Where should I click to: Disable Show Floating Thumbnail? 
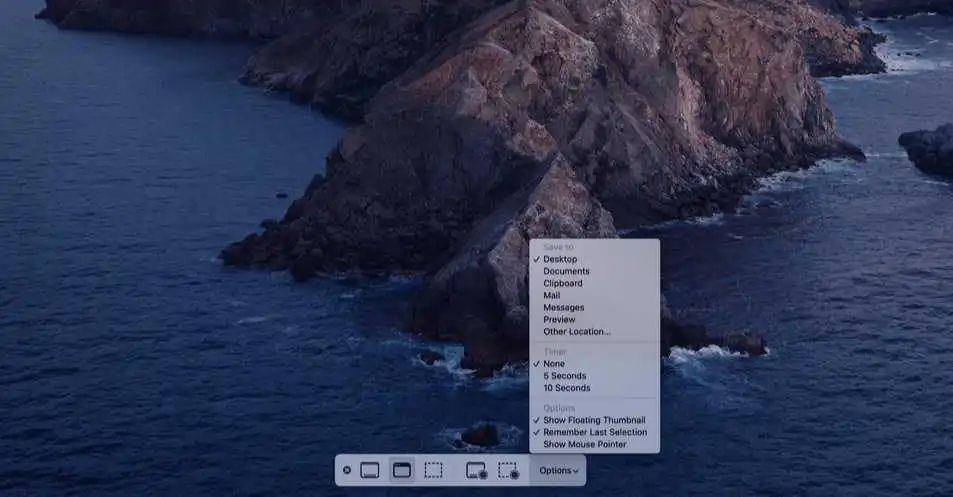coord(594,420)
